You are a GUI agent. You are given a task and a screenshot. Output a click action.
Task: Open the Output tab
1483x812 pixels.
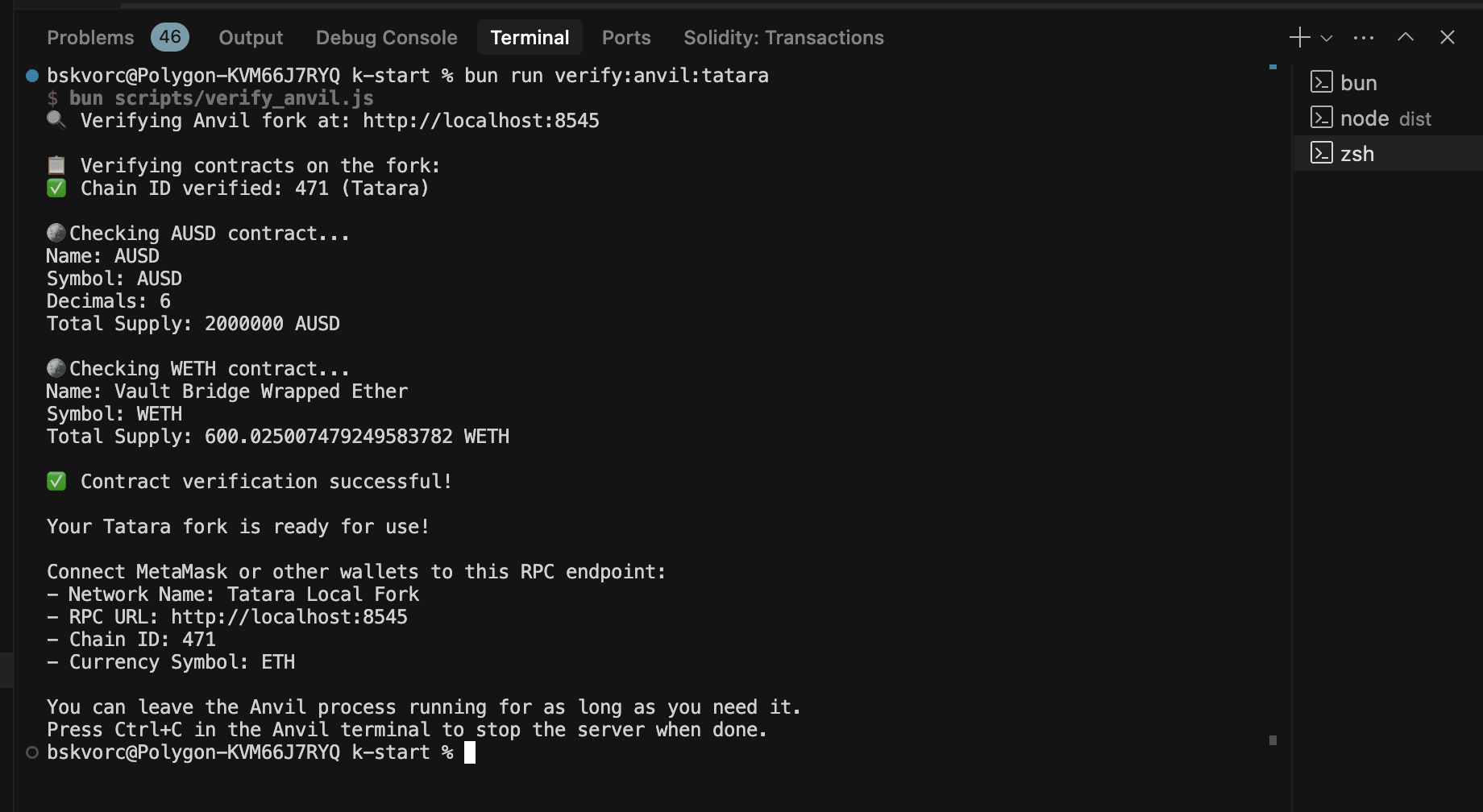[x=251, y=38]
